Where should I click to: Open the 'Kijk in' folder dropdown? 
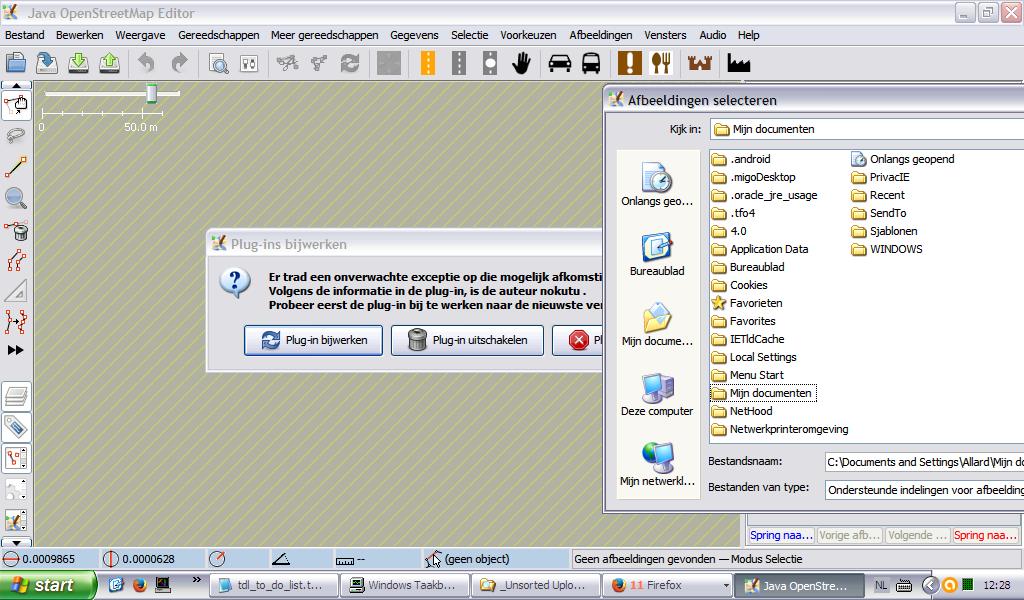pyautogui.click(x=866, y=129)
